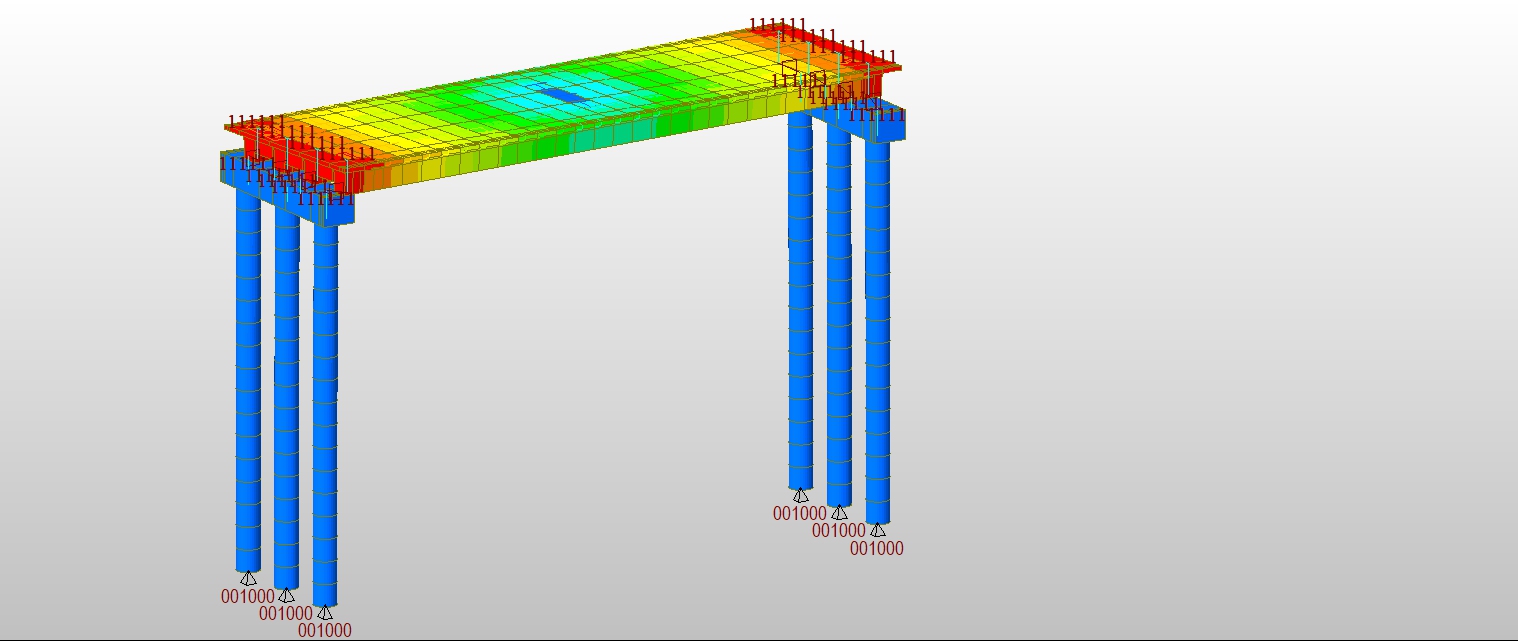Click the support symbol under the far-left pile
This screenshot has height=641, width=1518.
[x=248, y=578]
